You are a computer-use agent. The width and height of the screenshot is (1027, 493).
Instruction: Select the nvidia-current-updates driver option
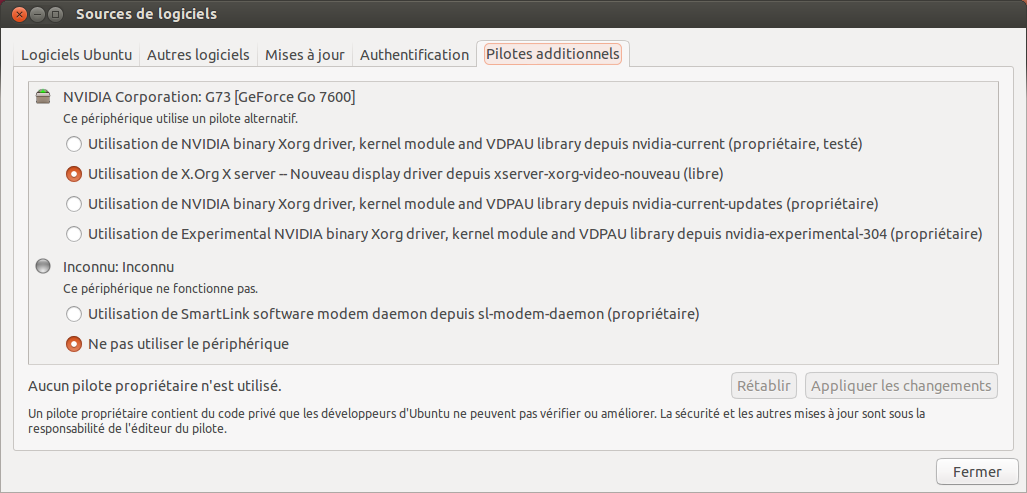73,204
